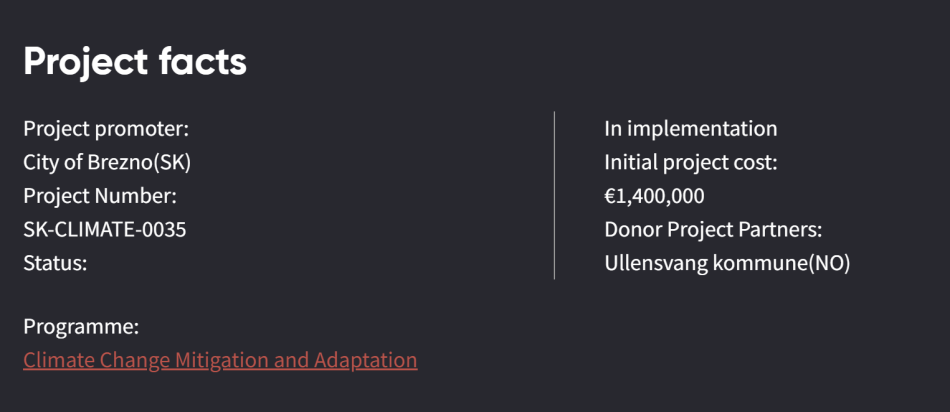
Task: Open the Climate Change Mitigation and Adaptation link
Action: 220,360
